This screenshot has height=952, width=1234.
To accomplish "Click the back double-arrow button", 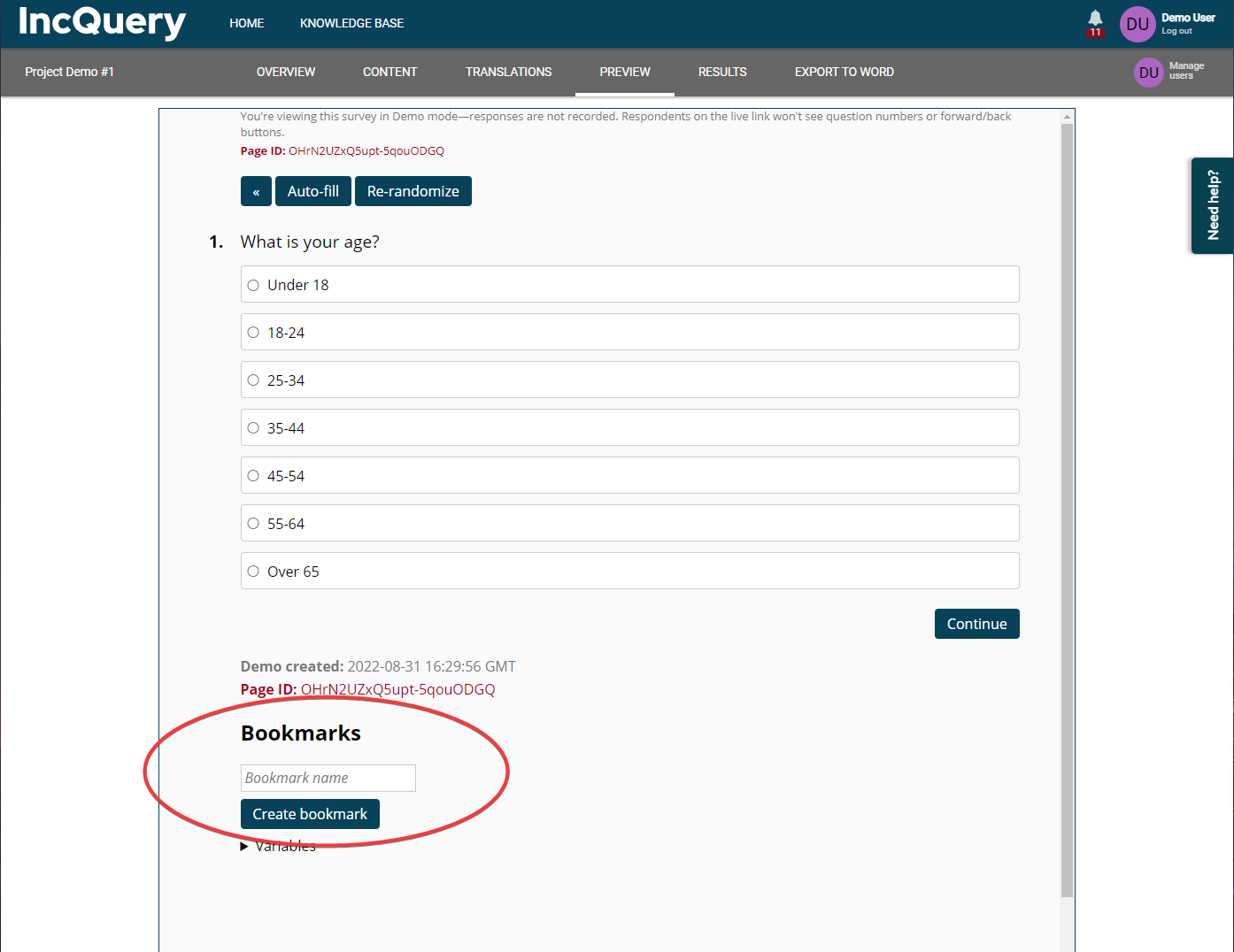I will 256,191.
